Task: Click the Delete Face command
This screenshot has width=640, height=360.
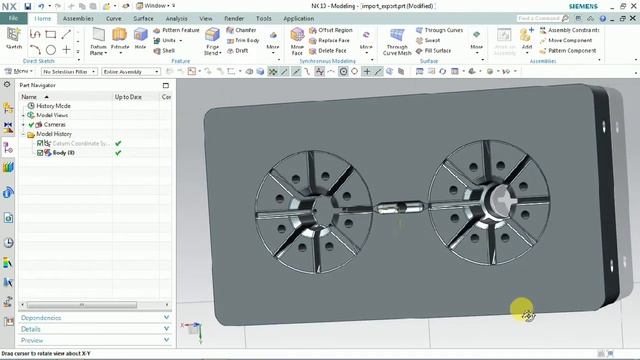Action: click(327, 51)
